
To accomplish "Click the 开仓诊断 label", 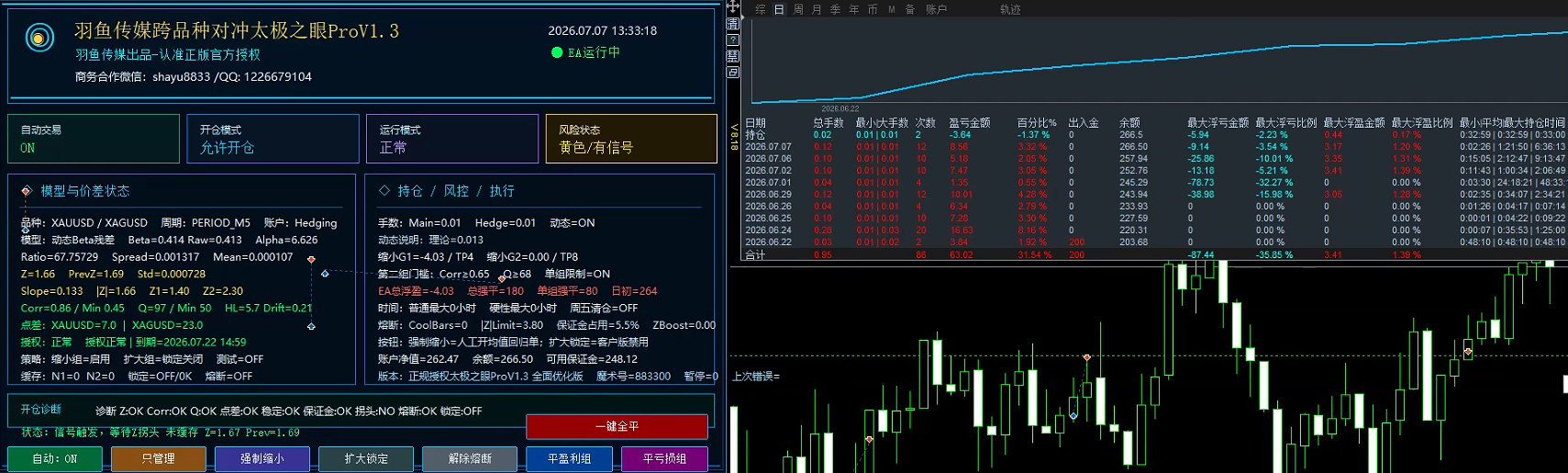I will point(41,410).
